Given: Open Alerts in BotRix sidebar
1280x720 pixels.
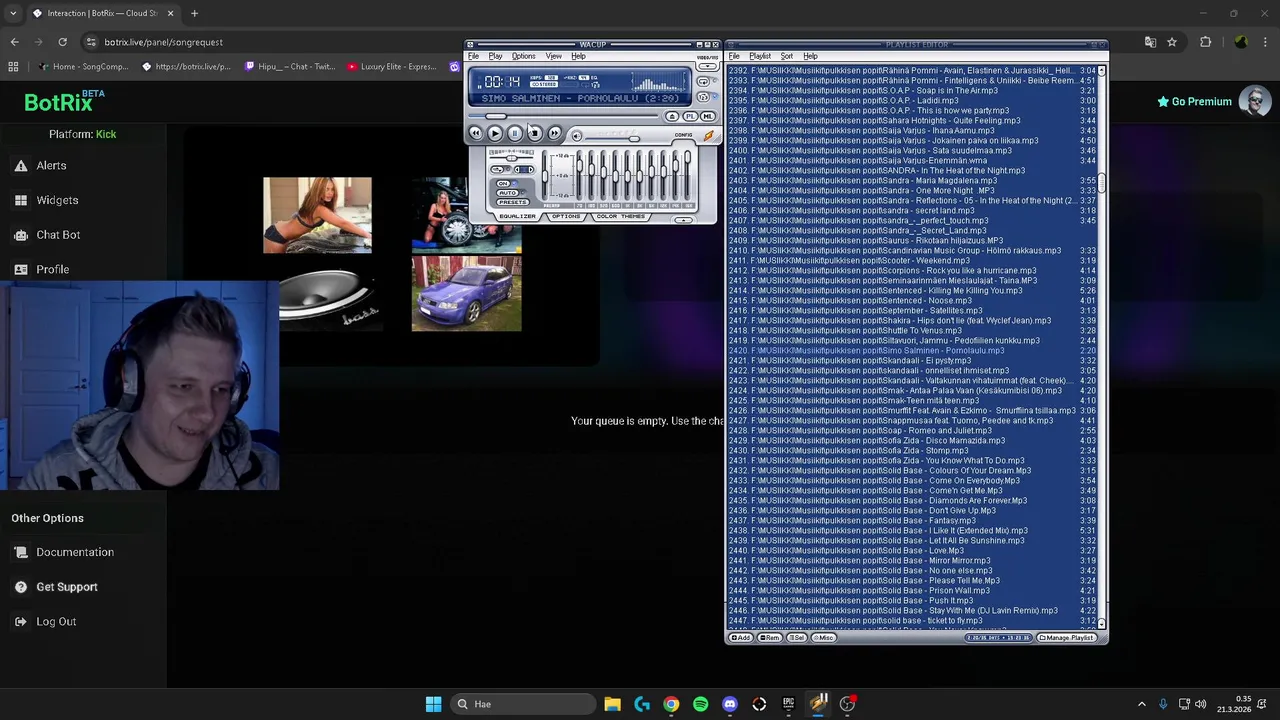Looking at the screenshot, I should pyautogui.click(x=51, y=166).
